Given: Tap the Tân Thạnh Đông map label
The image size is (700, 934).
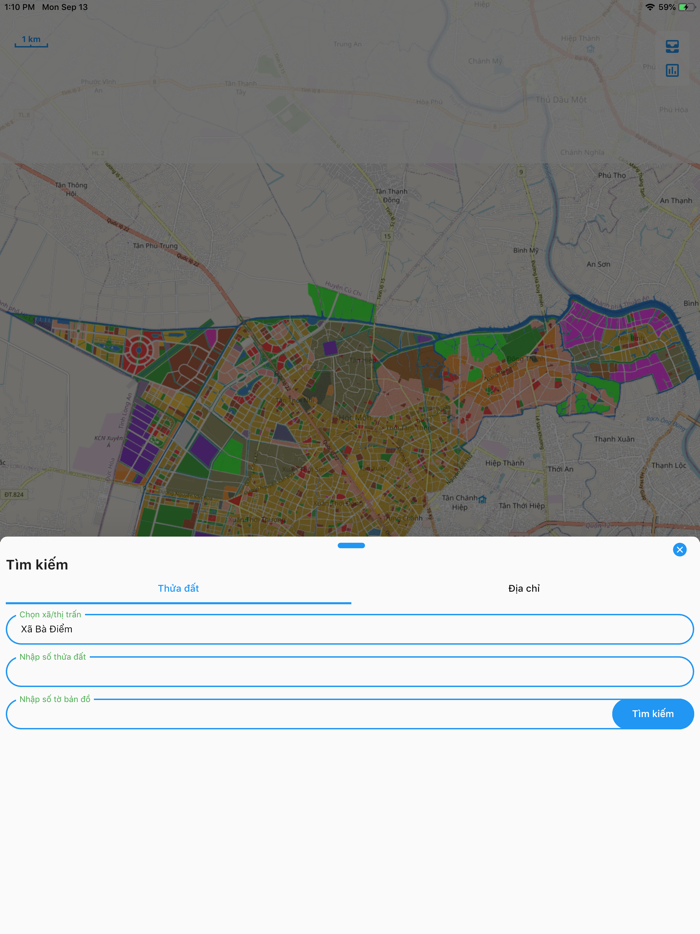Looking at the screenshot, I should pyautogui.click(x=391, y=195).
